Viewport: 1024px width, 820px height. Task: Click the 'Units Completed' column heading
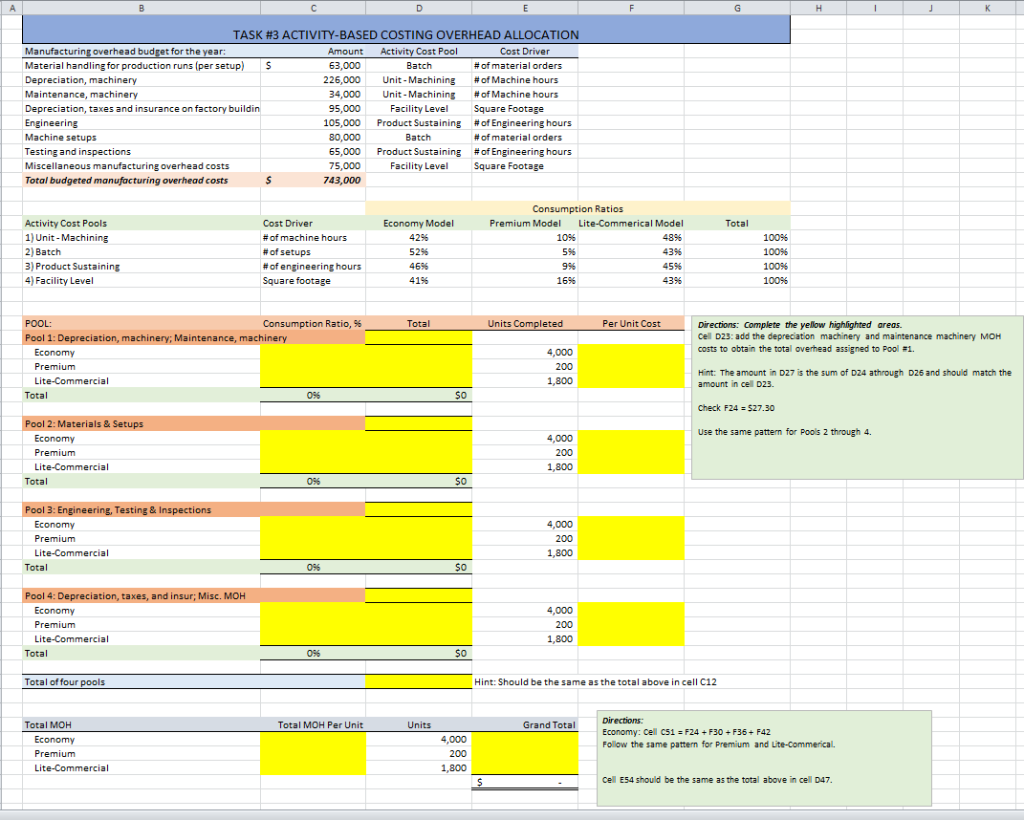point(524,324)
